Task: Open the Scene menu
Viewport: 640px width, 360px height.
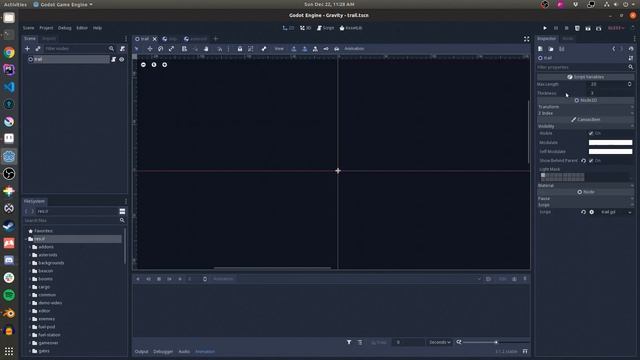Action: pos(29,28)
